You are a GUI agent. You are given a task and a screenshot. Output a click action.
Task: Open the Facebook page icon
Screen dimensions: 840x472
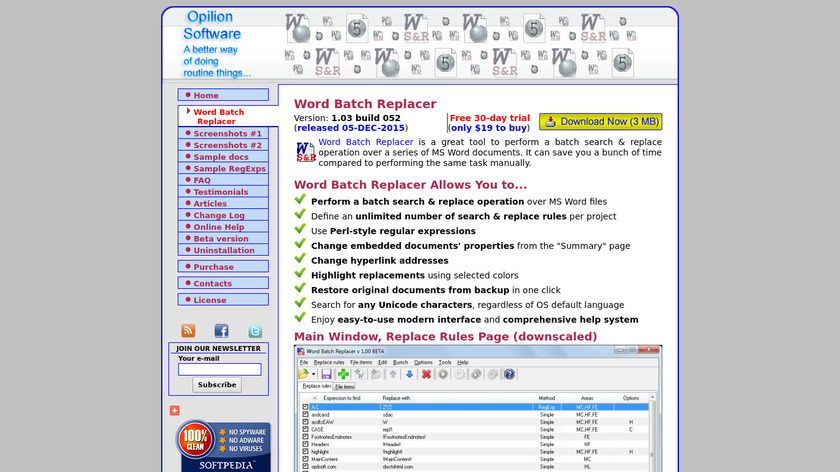click(221, 331)
